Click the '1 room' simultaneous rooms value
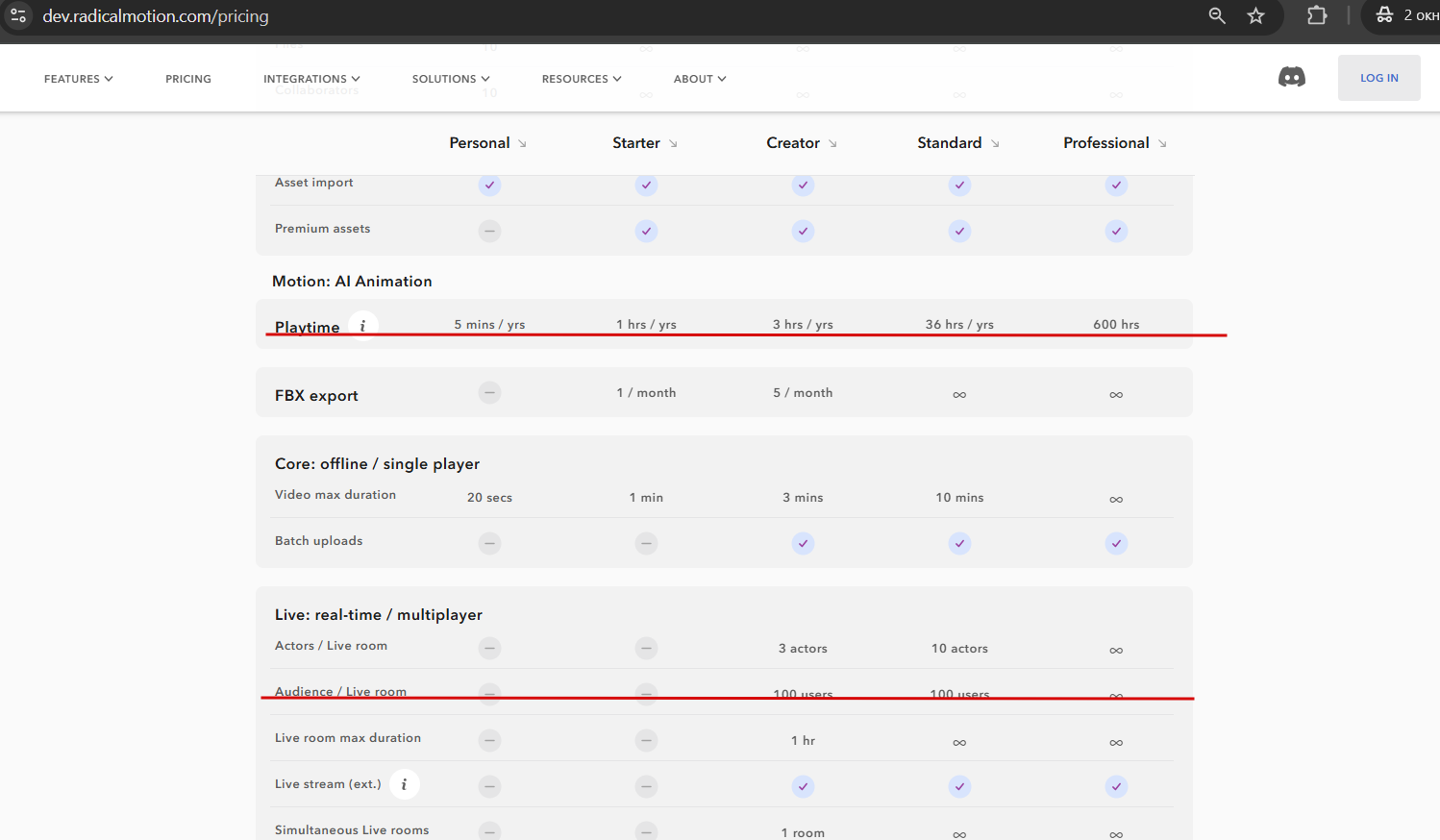 pos(804,833)
